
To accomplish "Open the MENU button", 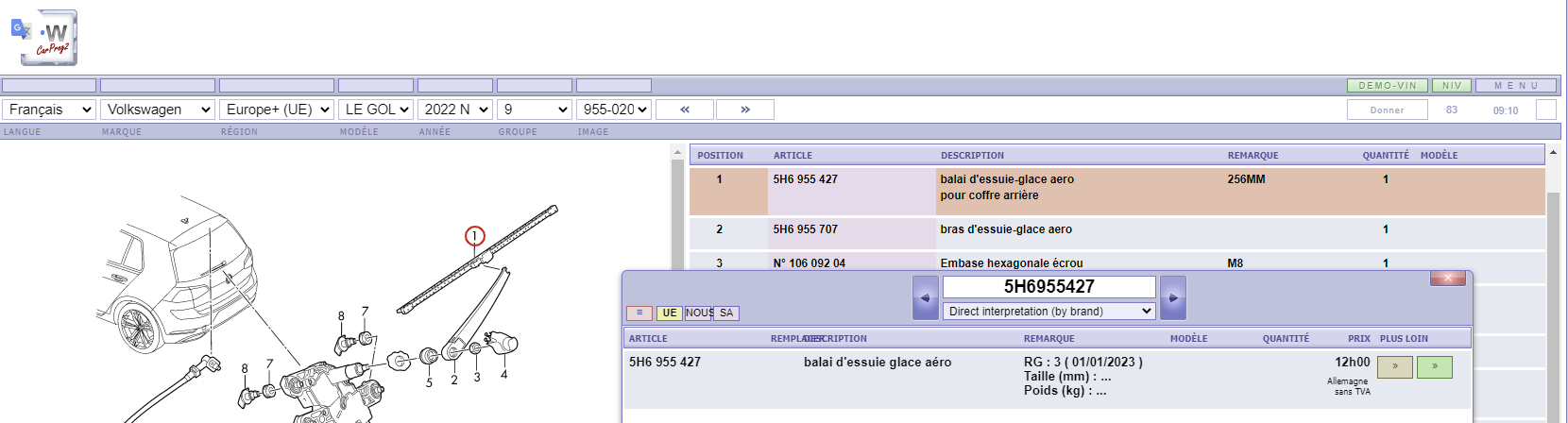I will [x=1516, y=85].
